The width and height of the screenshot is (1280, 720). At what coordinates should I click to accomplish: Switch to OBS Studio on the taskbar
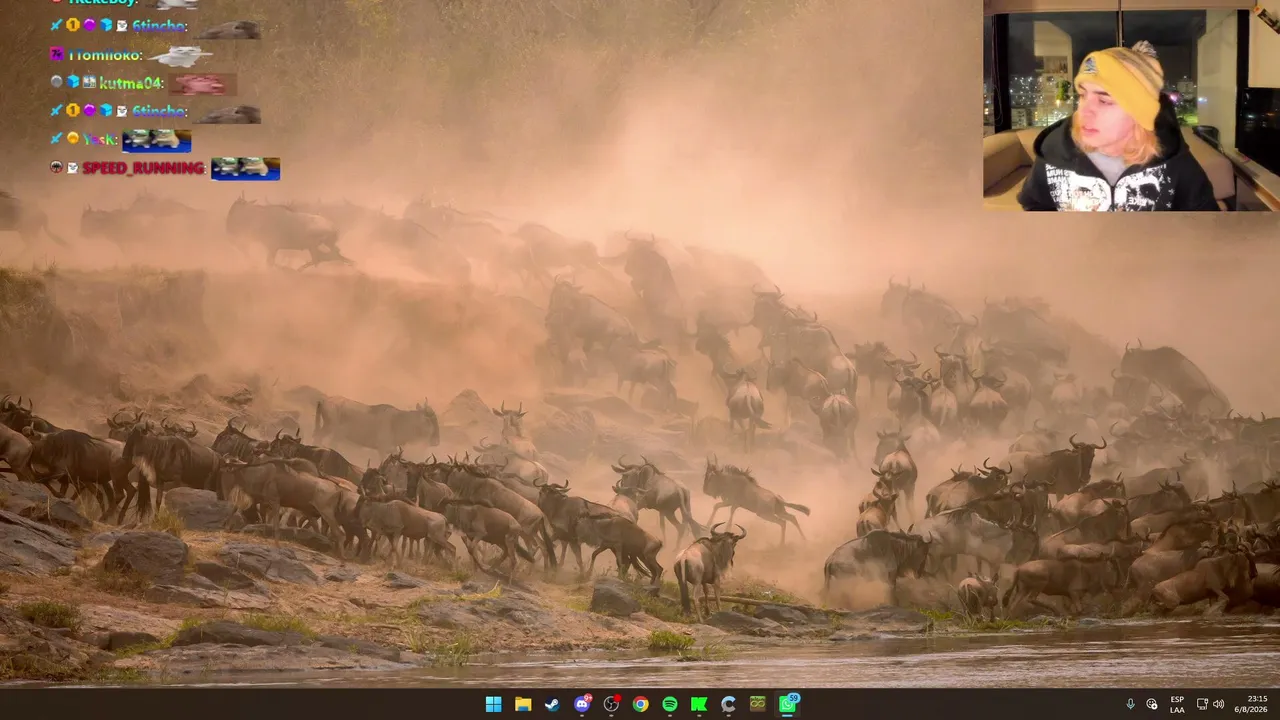point(611,704)
